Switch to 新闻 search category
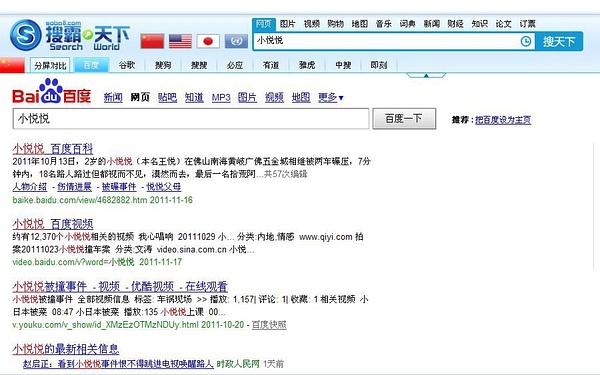The image size is (600, 375). [432, 24]
